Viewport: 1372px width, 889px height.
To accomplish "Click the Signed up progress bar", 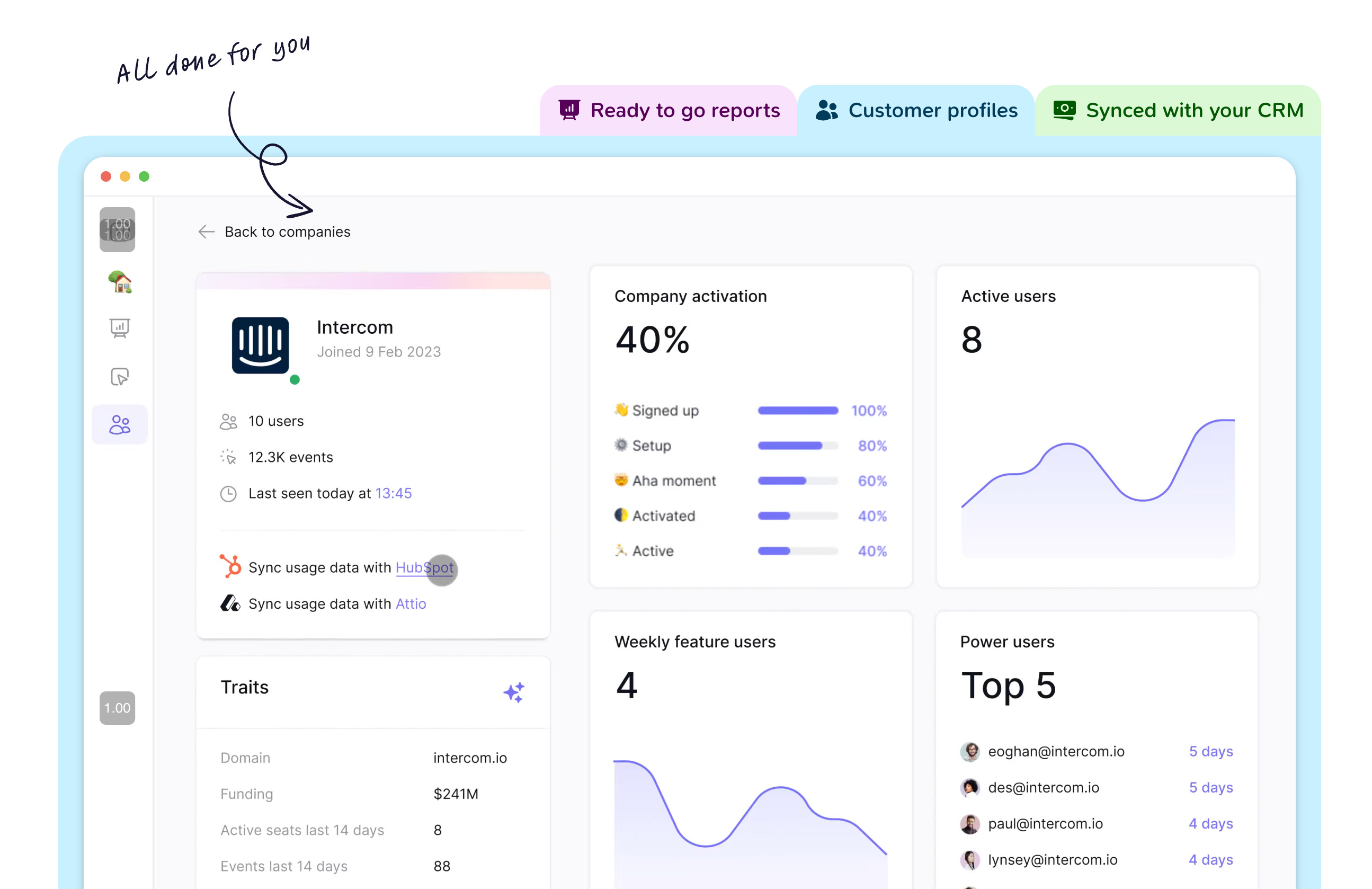I will pos(798,411).
